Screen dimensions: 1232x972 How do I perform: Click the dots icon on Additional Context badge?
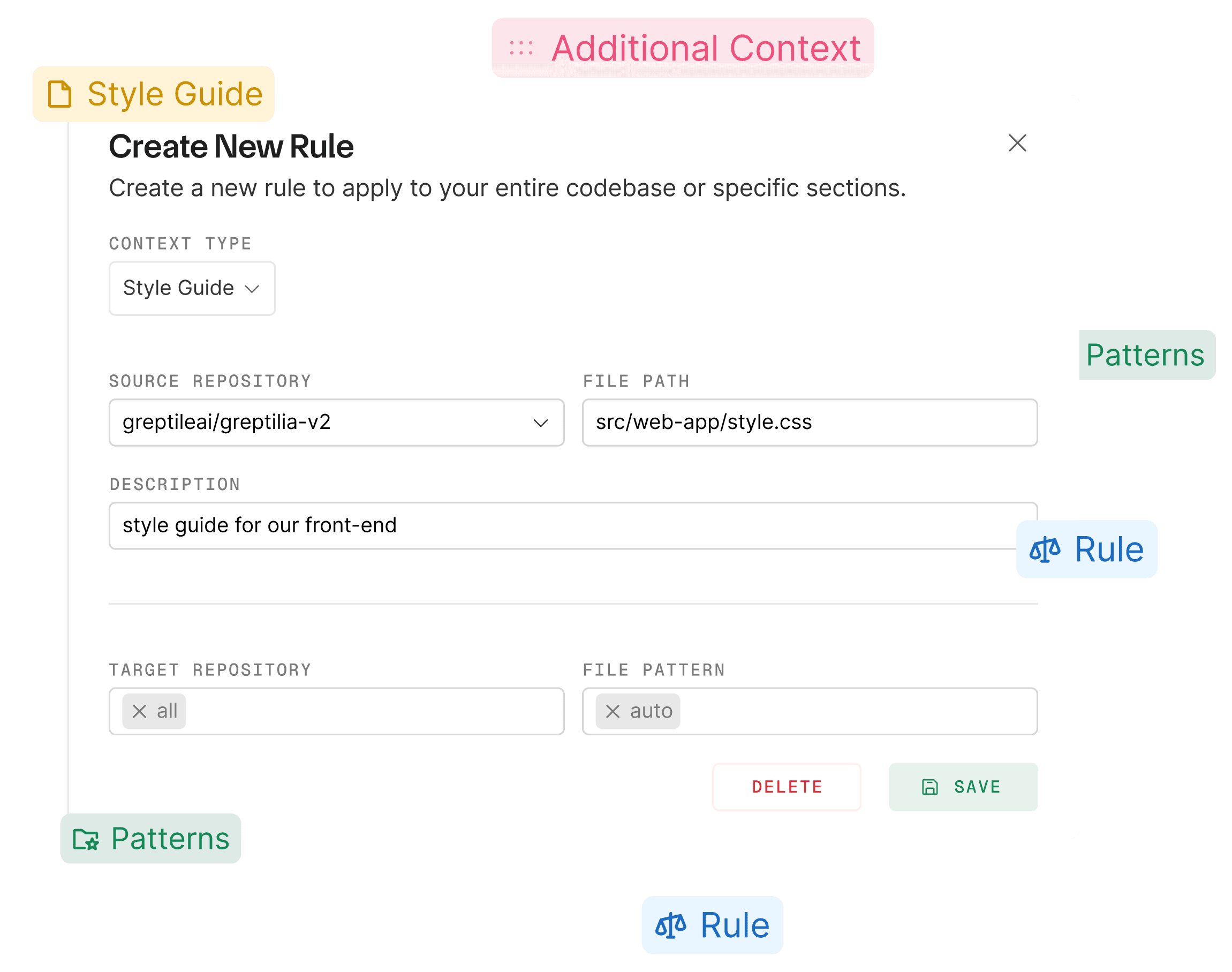[x=523, y=48]
